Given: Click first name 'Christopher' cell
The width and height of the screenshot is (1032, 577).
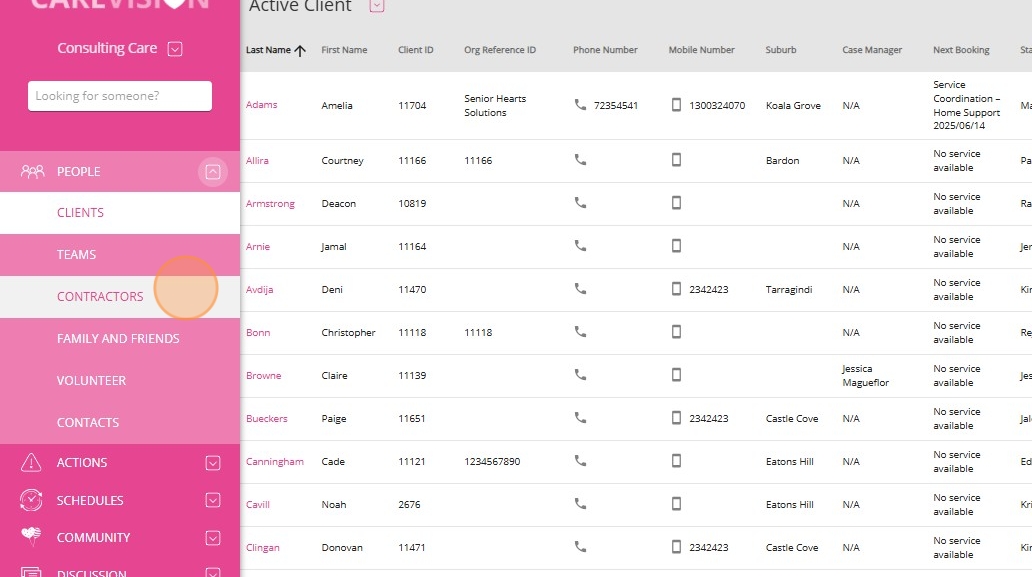Looking at the screenshot, I should pyautogui.click(x=348, y=333).
